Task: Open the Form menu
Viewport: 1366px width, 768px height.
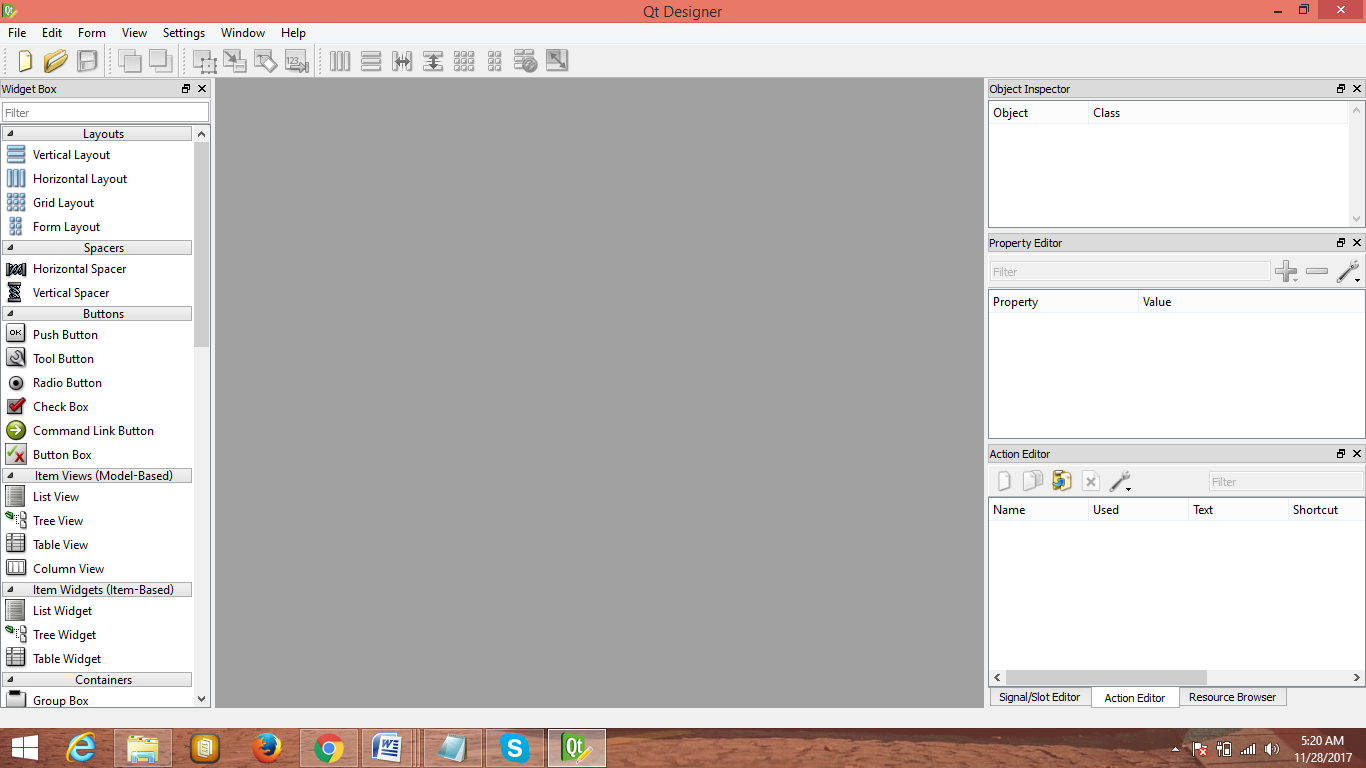Action: 91,32
